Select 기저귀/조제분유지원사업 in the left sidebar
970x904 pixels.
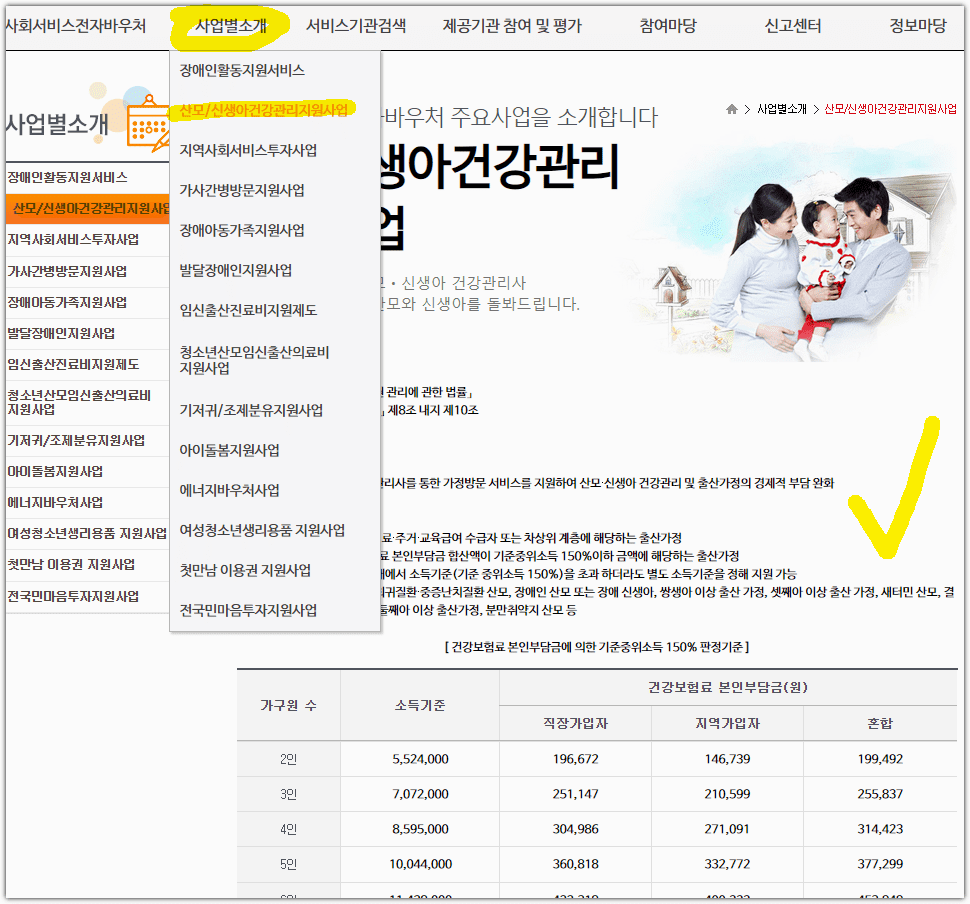pyautogui.click(x=77, y=440)
